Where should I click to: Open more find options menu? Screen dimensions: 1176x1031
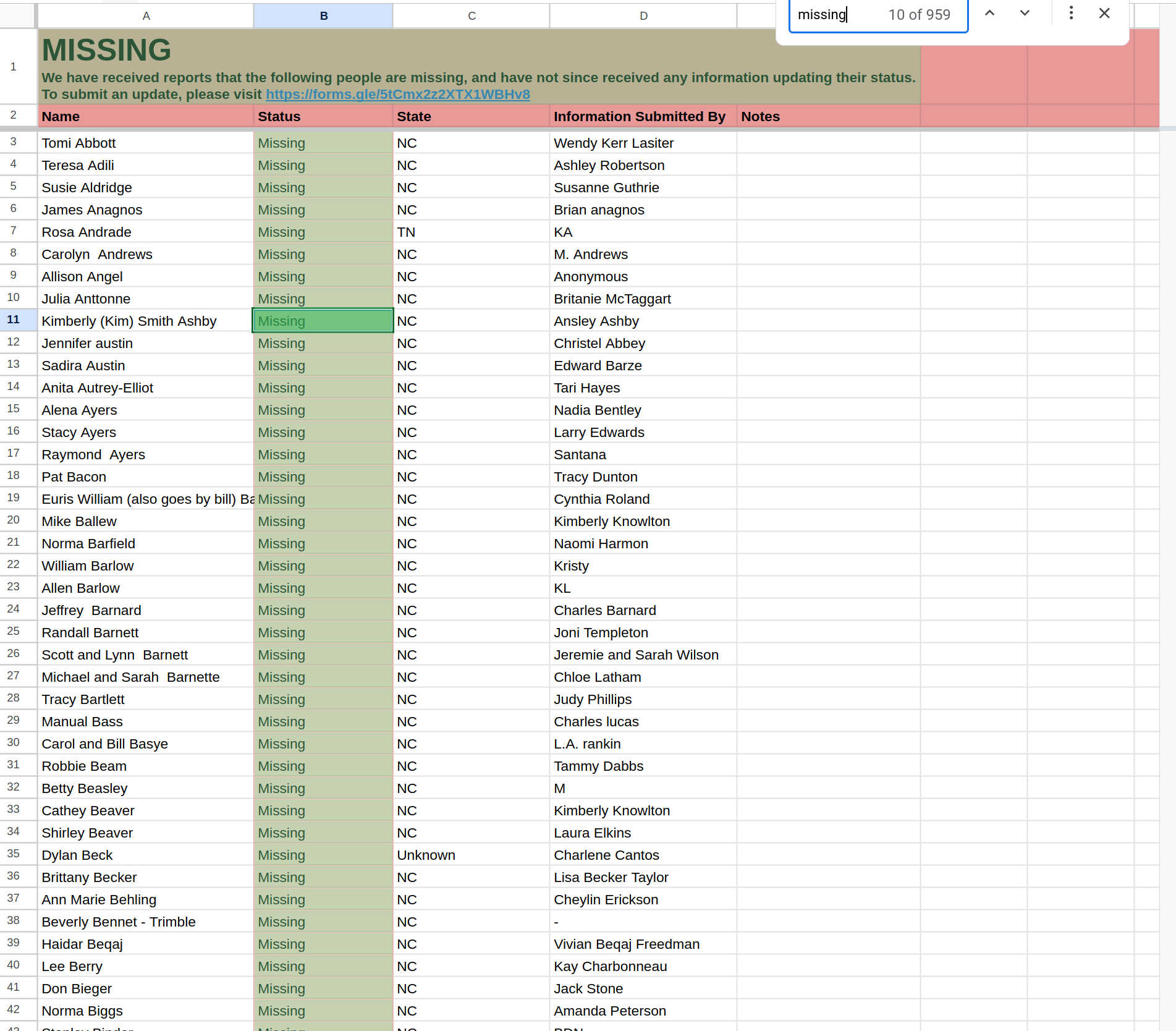(1071, 14)
